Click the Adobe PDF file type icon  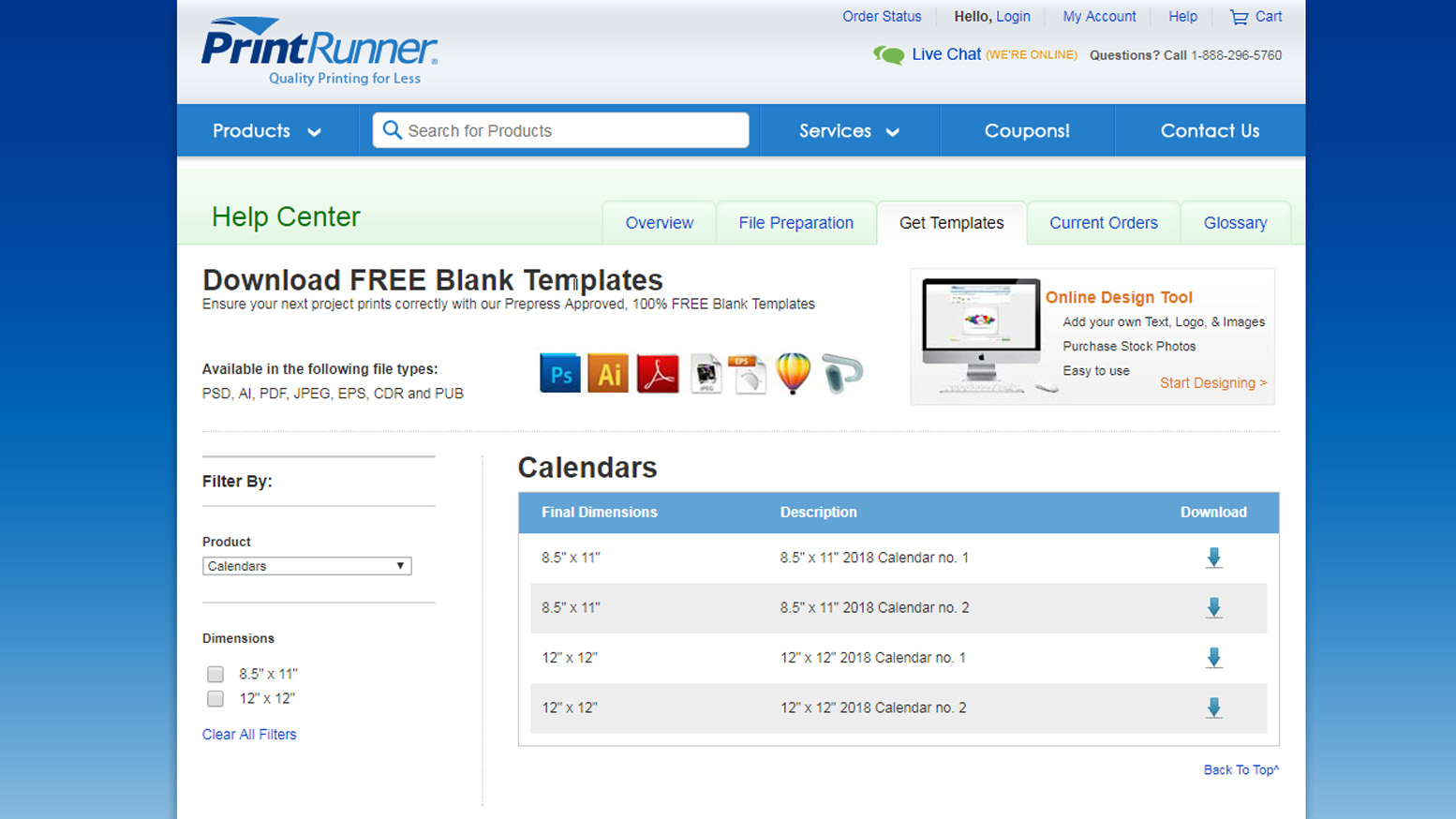[x=658, y=374]
